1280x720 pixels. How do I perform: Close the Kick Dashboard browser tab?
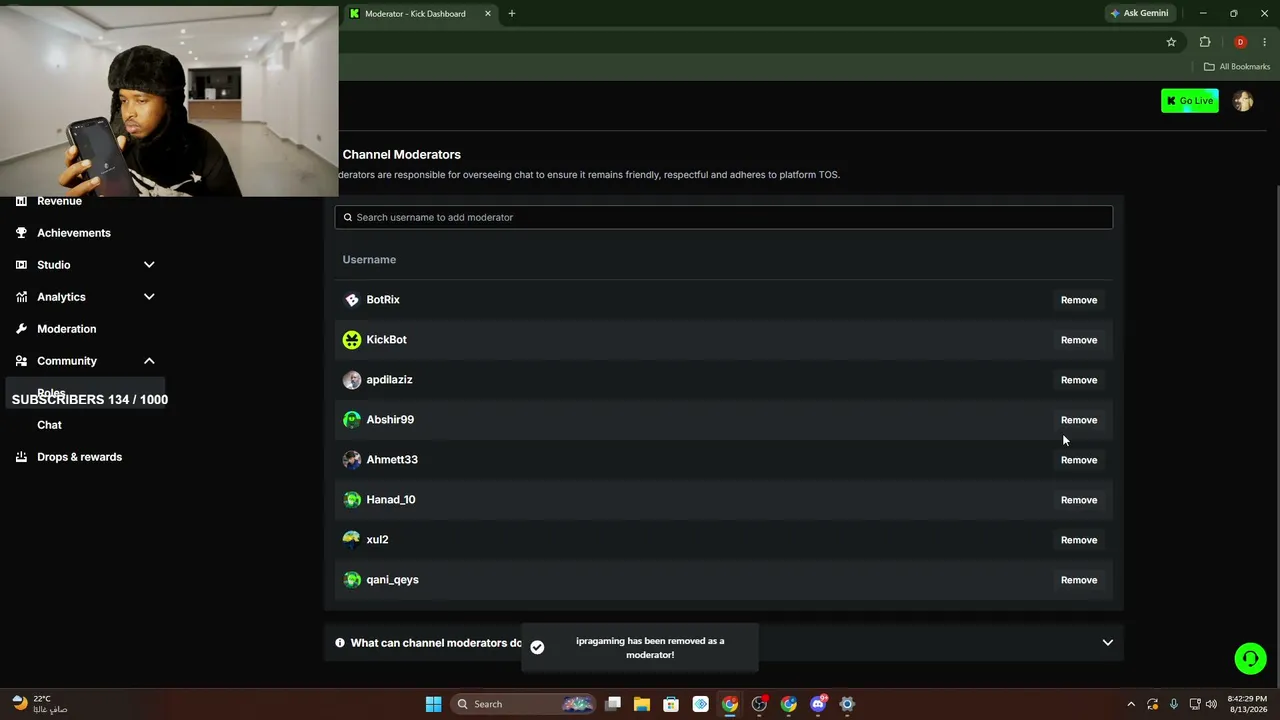click(488, 14)
